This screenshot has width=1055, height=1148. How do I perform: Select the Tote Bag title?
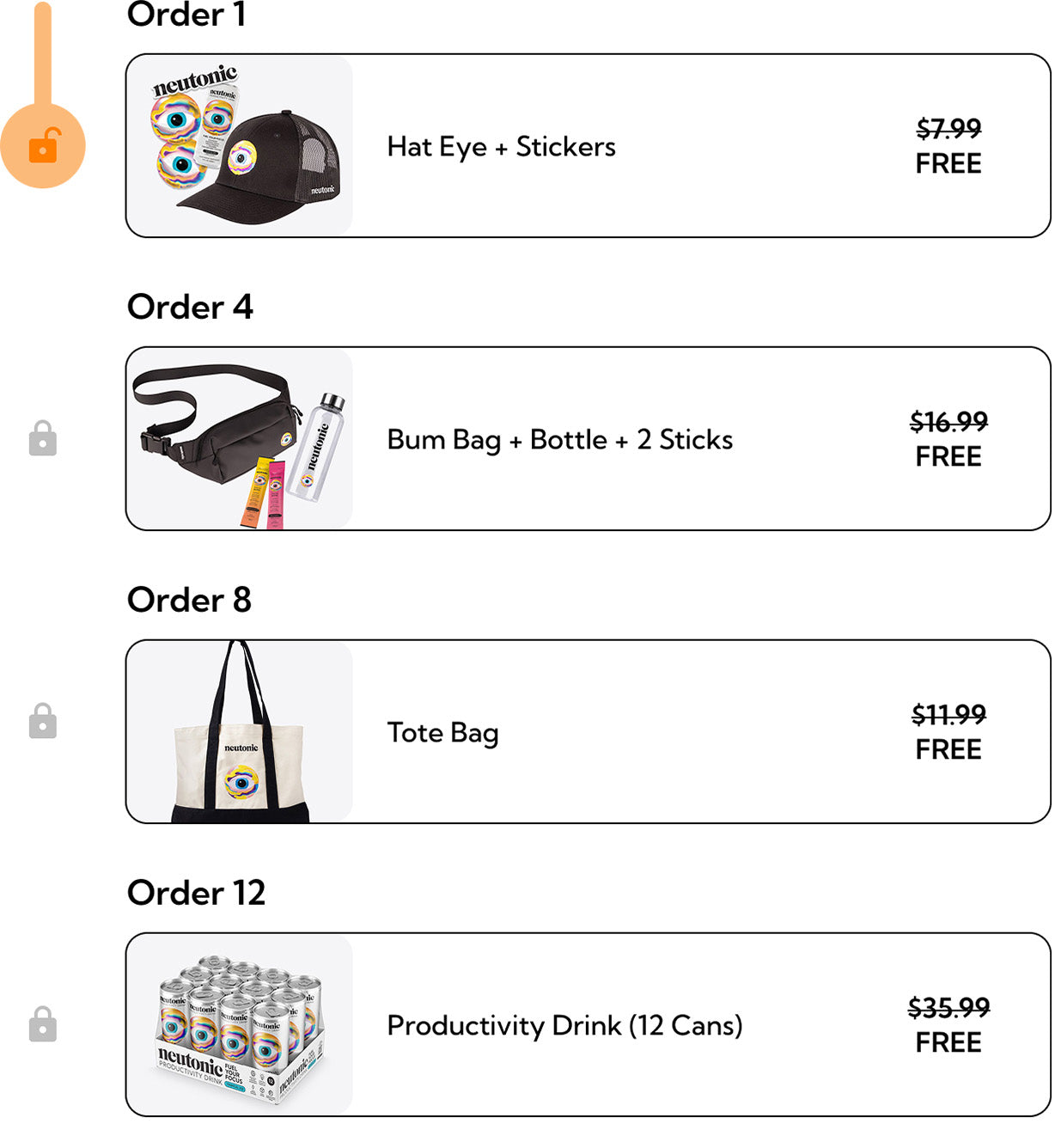tap(442, 733)
